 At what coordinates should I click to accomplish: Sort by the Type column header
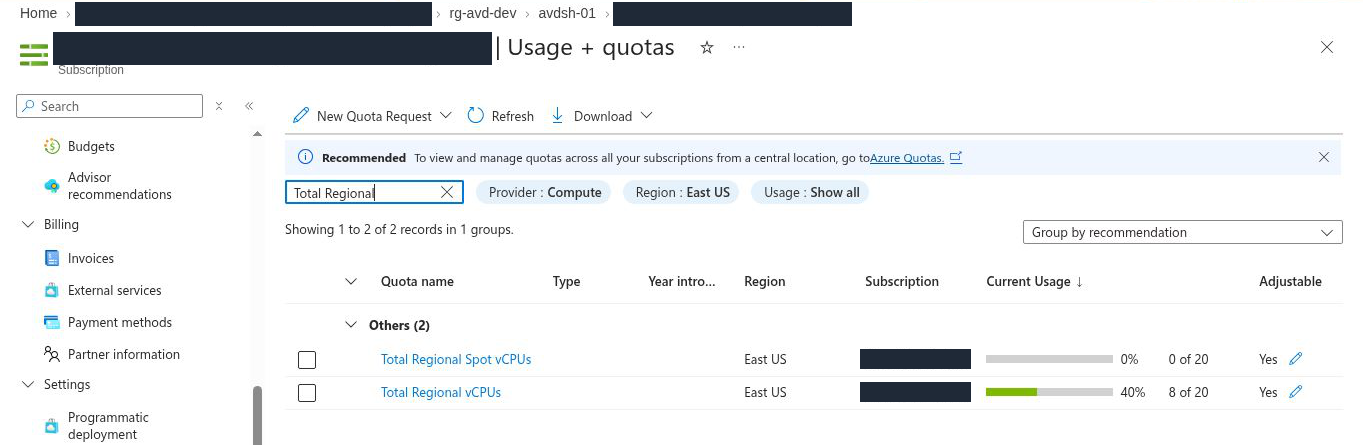click(567, 282)
